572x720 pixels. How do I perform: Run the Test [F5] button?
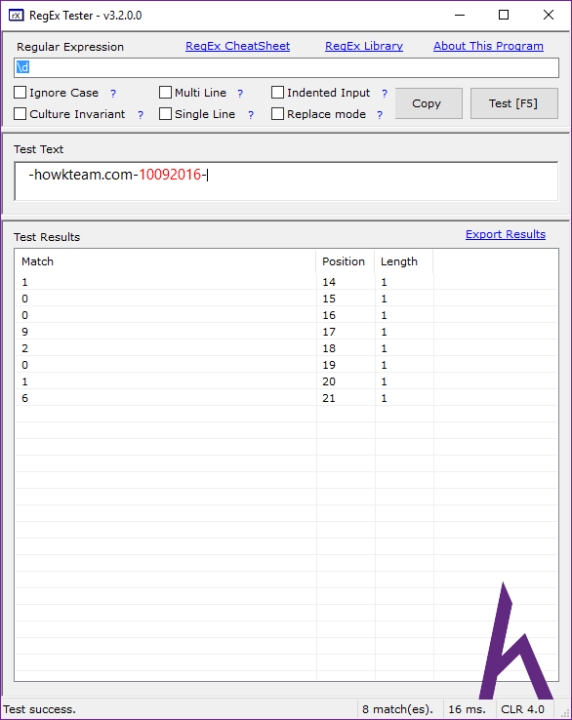pyautogui.click(x=514, y=103)
